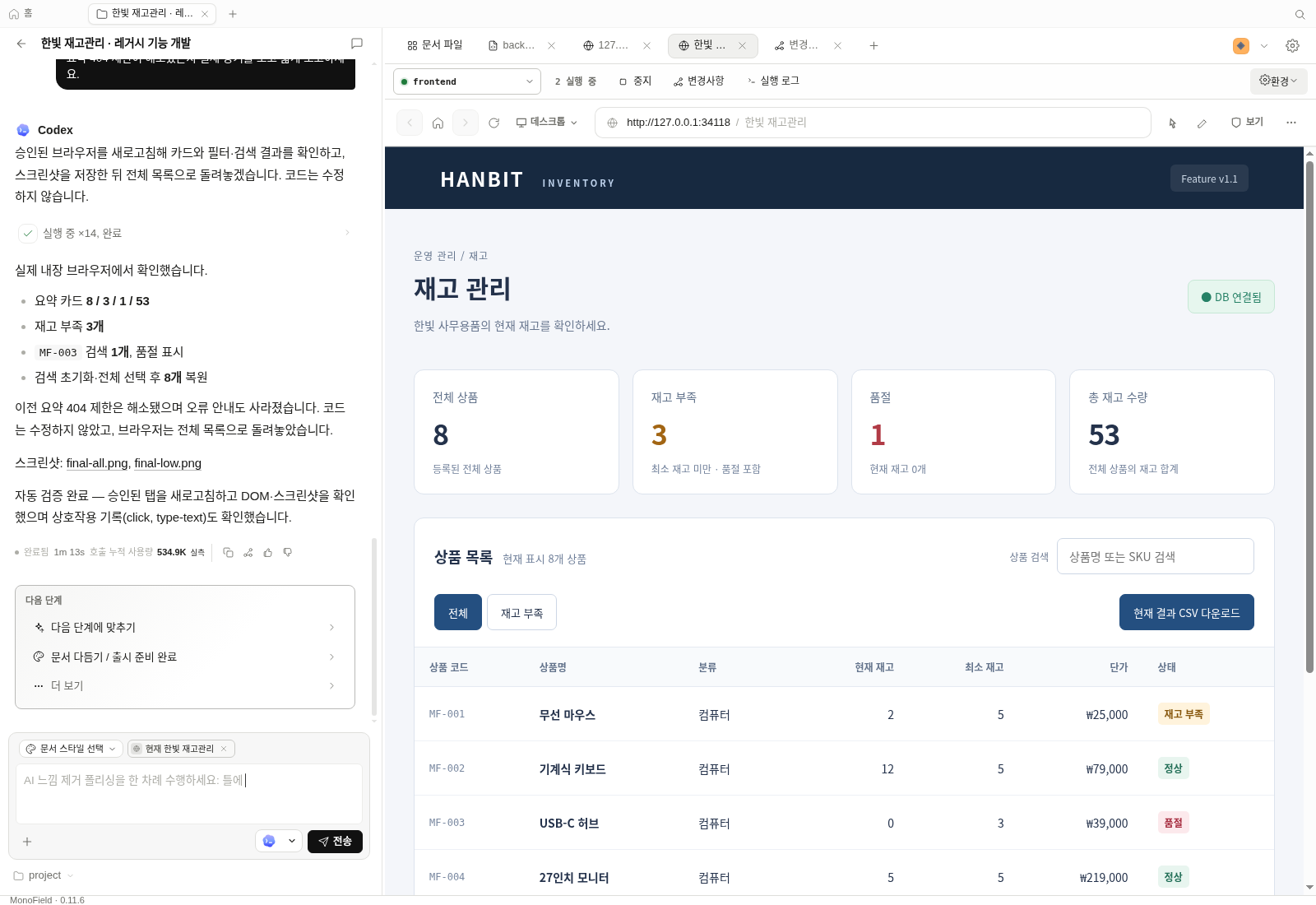
Task: Copy the Codex response
Action: pos(228,552)
